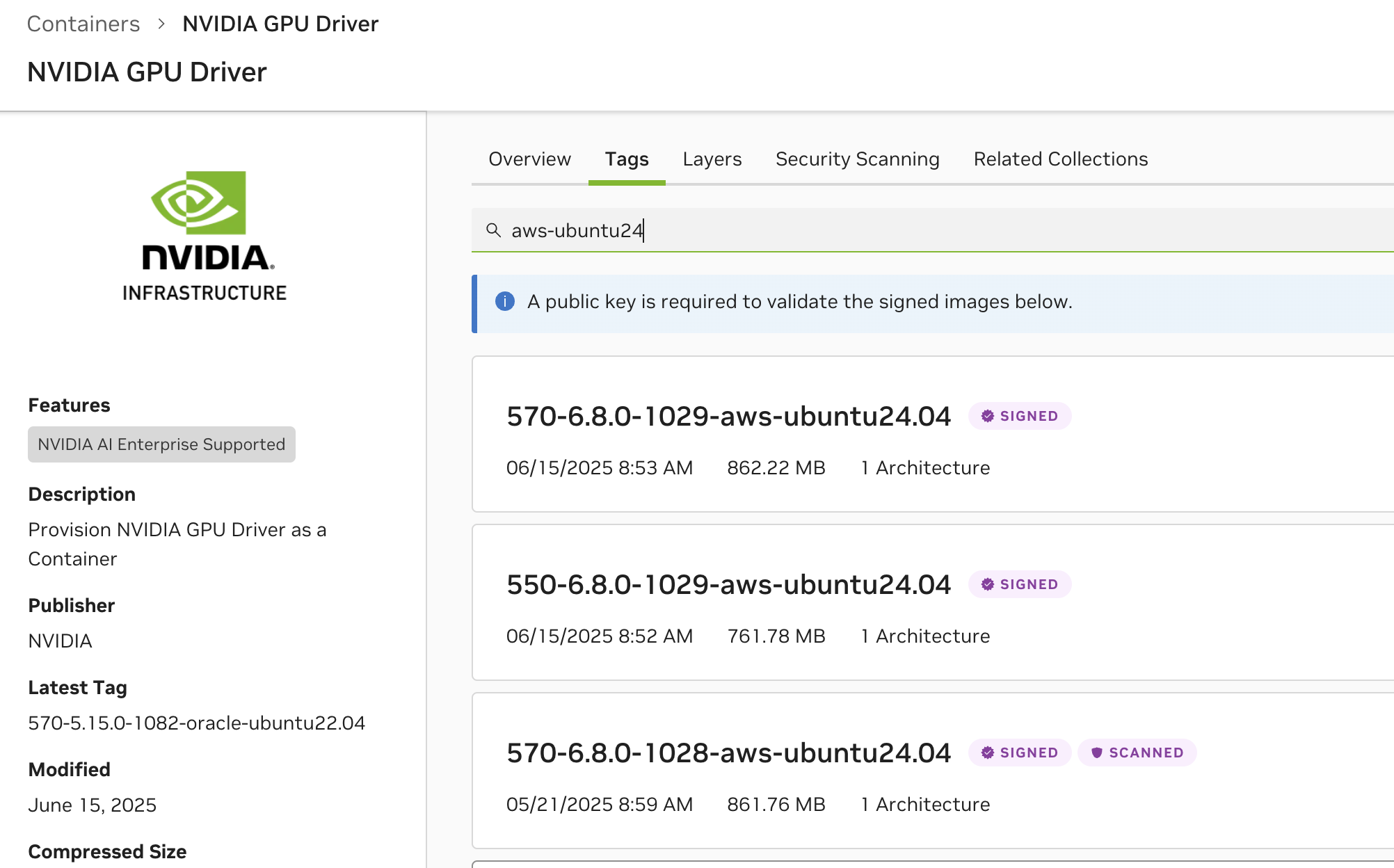Click the NVIDIA Infrastructure logo
This screenshot has width=1394, height=868.
click(204, 236)
